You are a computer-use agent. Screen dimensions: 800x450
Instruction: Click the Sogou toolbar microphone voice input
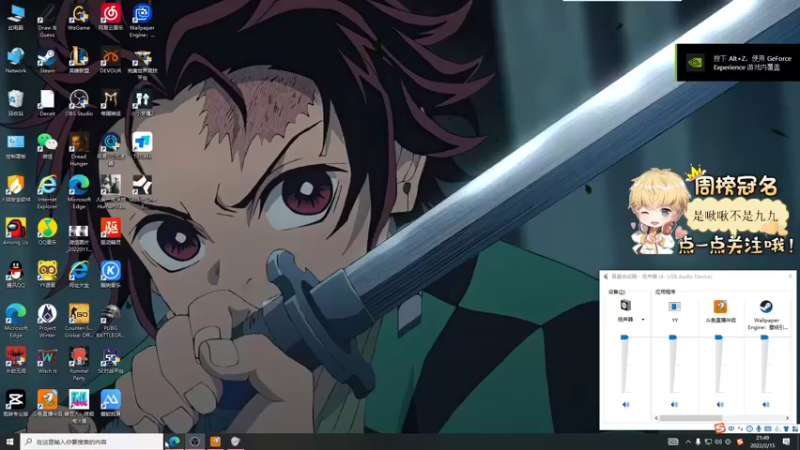(x=759, y=429)
